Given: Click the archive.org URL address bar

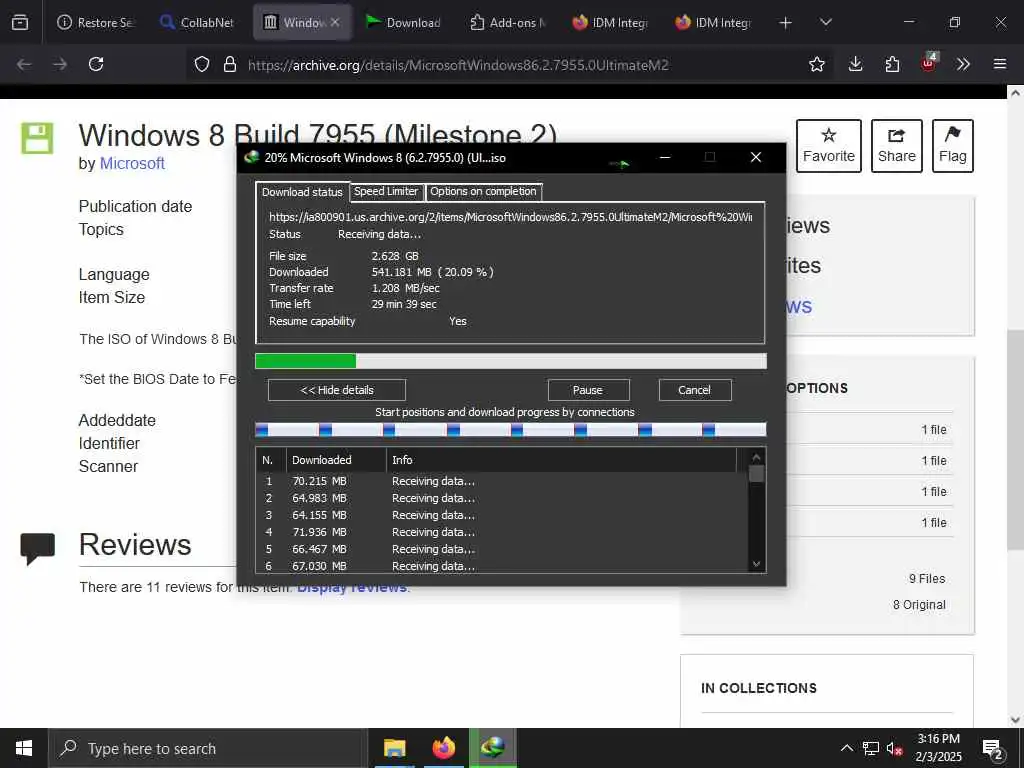Looking at the screenshot, I should (458, 65).
